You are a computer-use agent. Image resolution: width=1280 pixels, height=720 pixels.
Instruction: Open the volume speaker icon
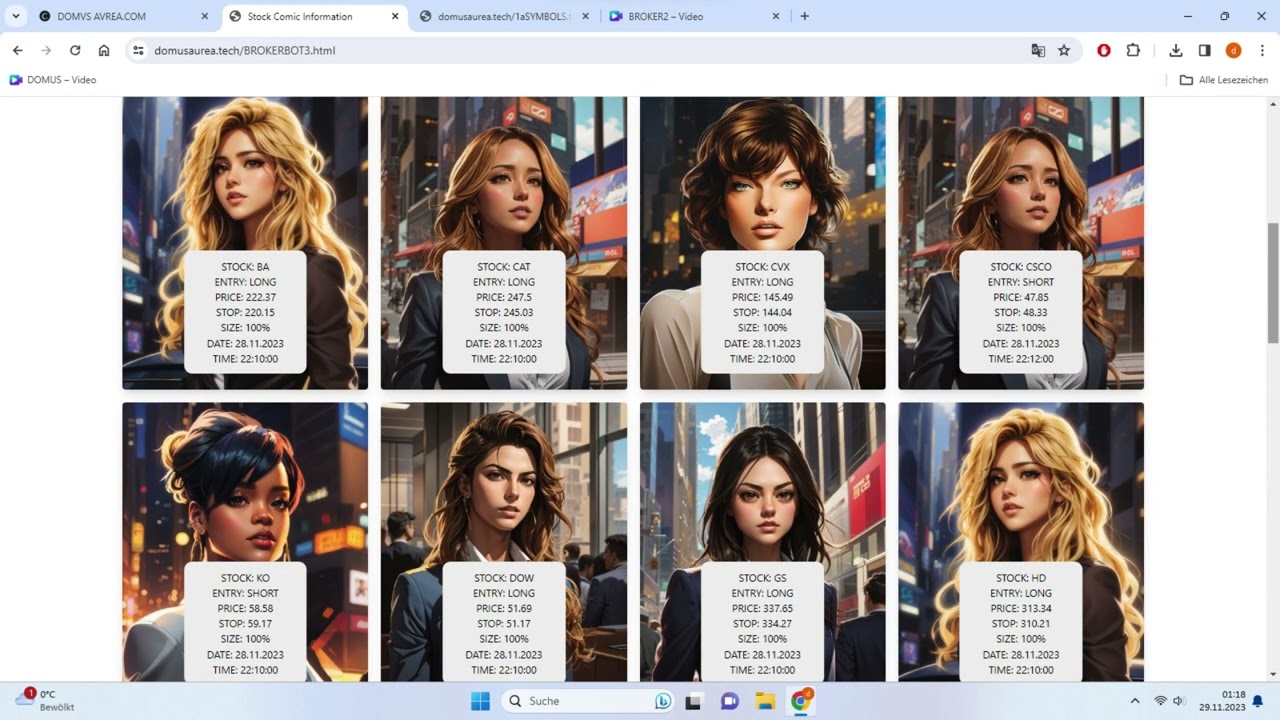[1179, 701]
